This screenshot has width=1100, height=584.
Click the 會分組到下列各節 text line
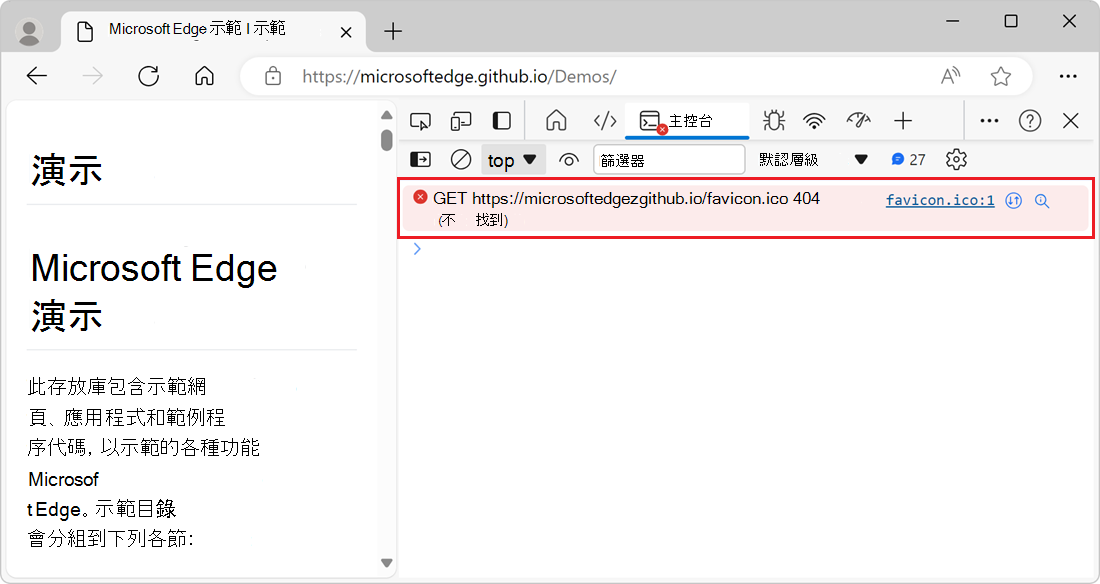click(x=110, y=539)
